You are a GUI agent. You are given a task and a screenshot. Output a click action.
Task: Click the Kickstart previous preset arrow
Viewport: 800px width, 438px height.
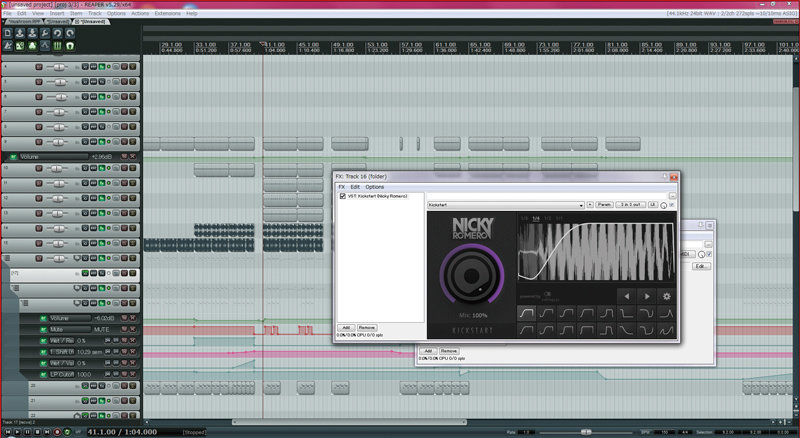pyautogui.click(x=627, y=296)
